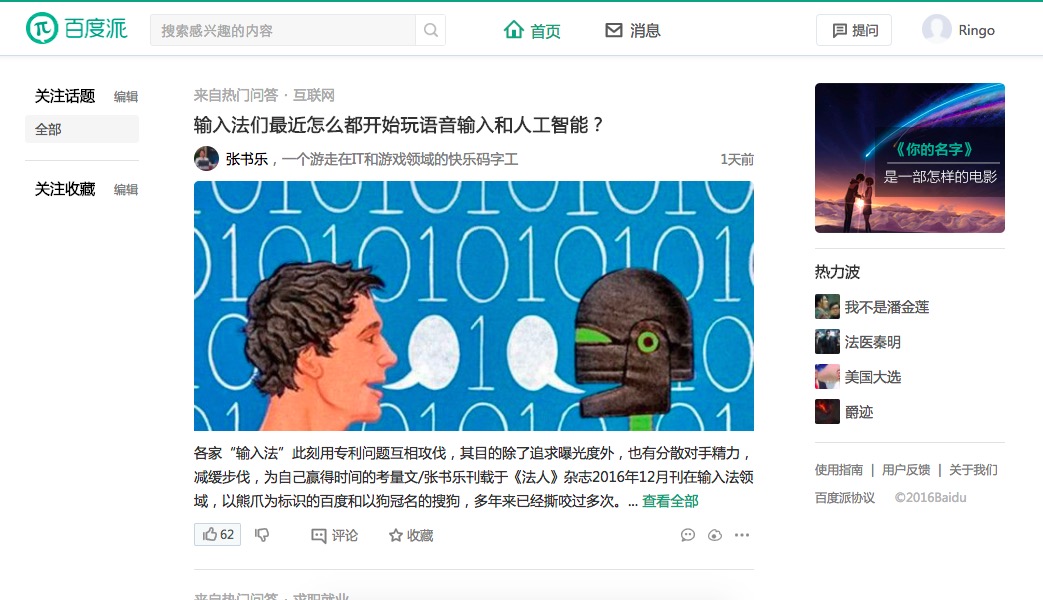
Task: Open the 《你的名字》 movie banner
Action: 909,158
